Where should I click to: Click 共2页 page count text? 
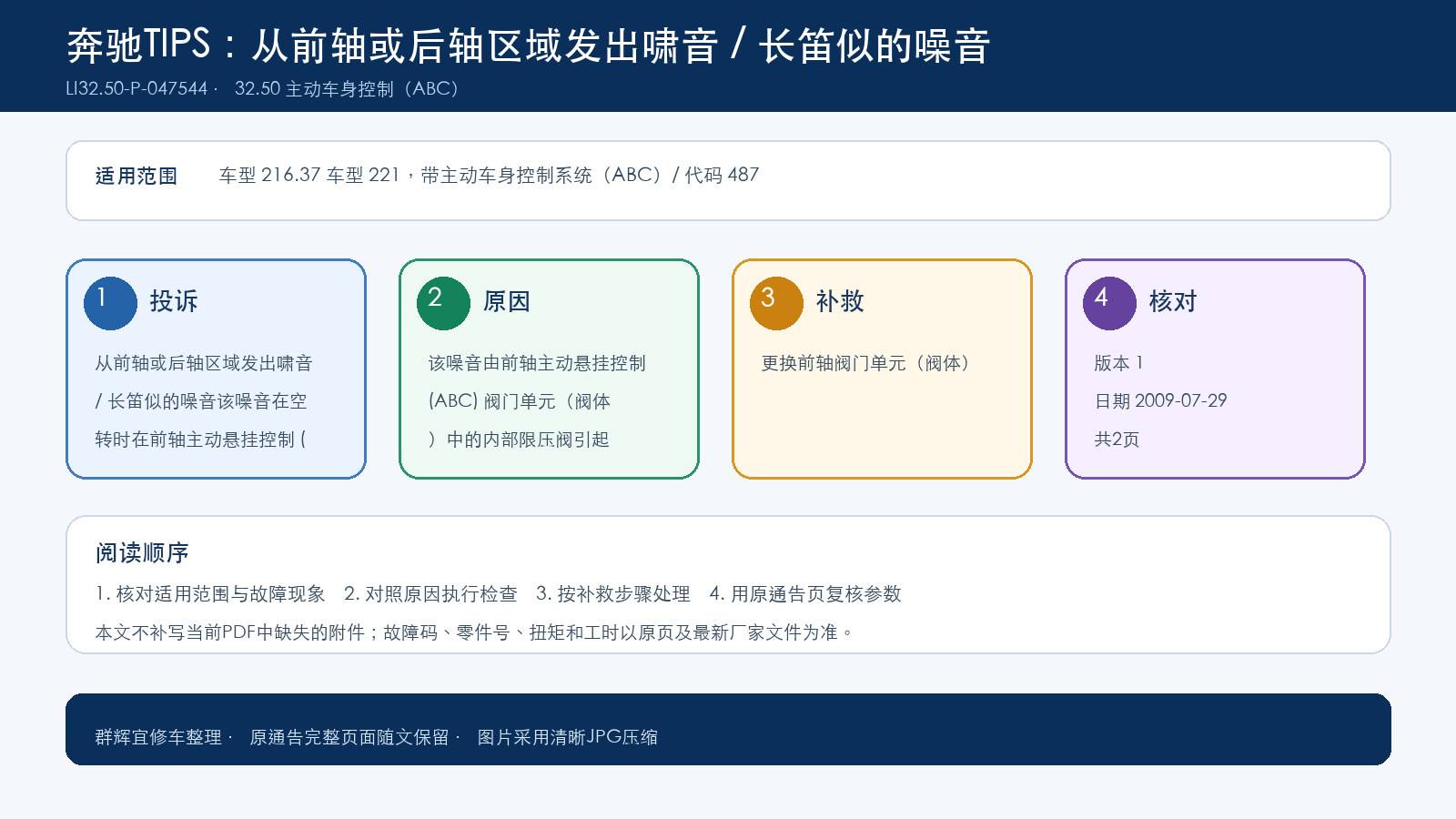(x=1117, y=440)
